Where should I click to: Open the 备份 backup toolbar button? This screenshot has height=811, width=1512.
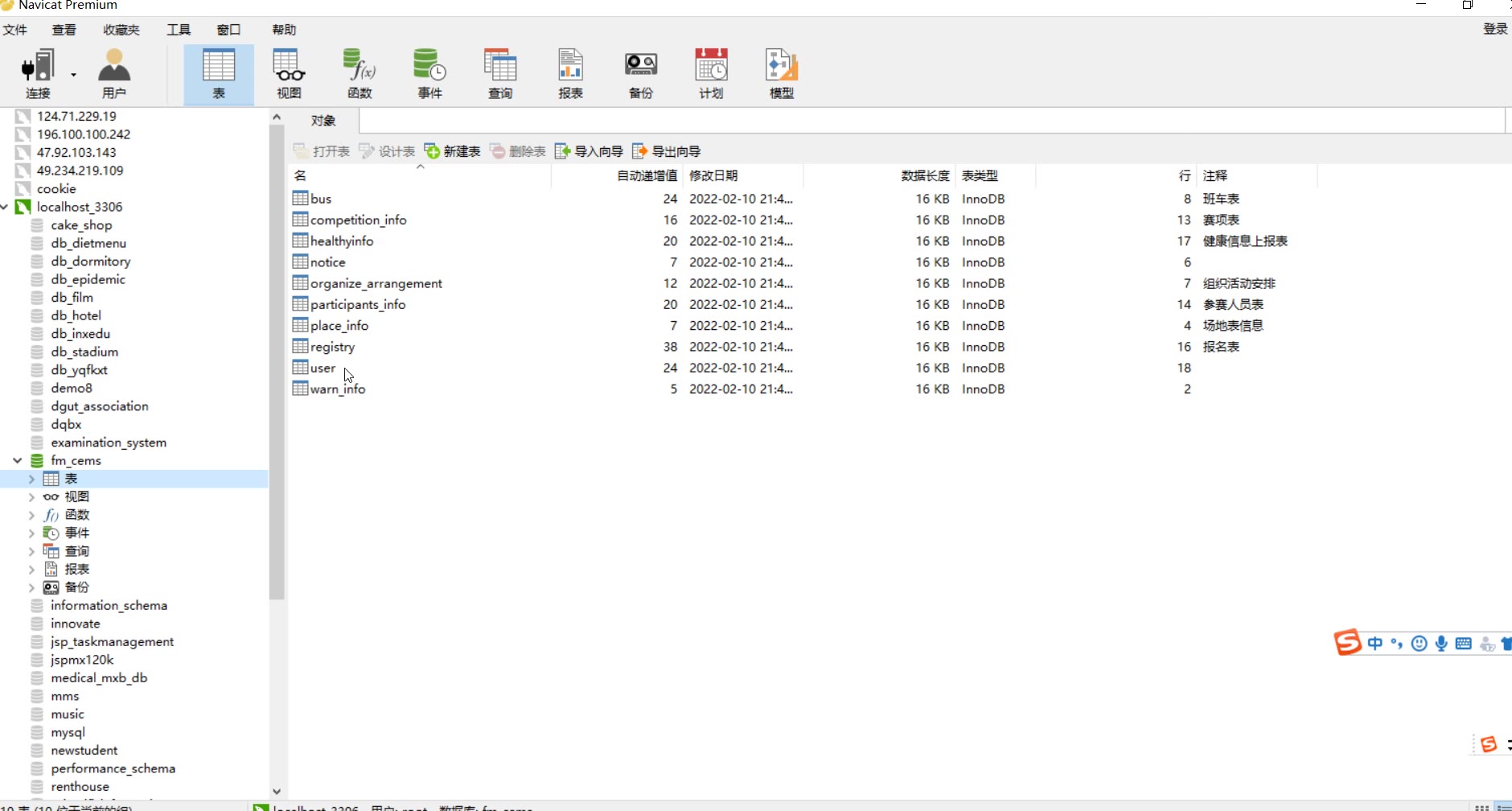tap(641, 74)
